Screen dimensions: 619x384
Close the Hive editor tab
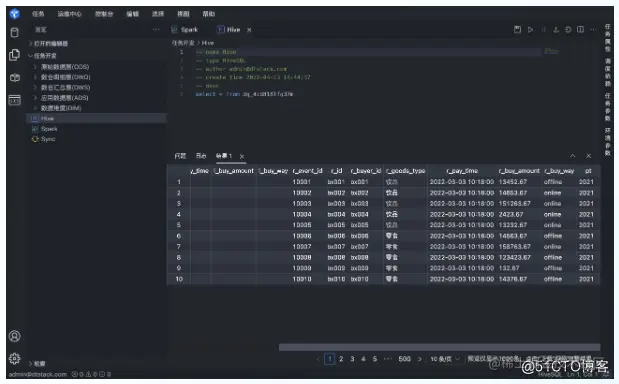[249, 30]
